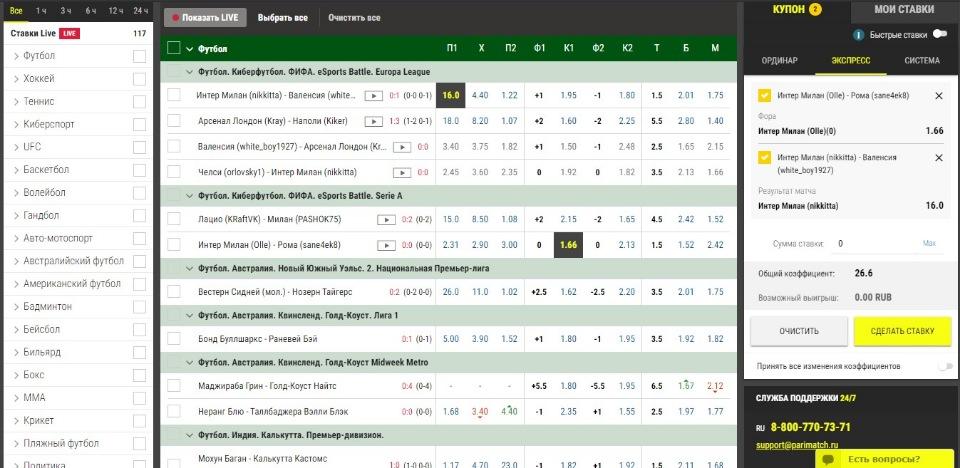Open the Бонд Буллшаркс - Раневей Бэй match
The height and width of the screenshot is (468, 960).
258,339
